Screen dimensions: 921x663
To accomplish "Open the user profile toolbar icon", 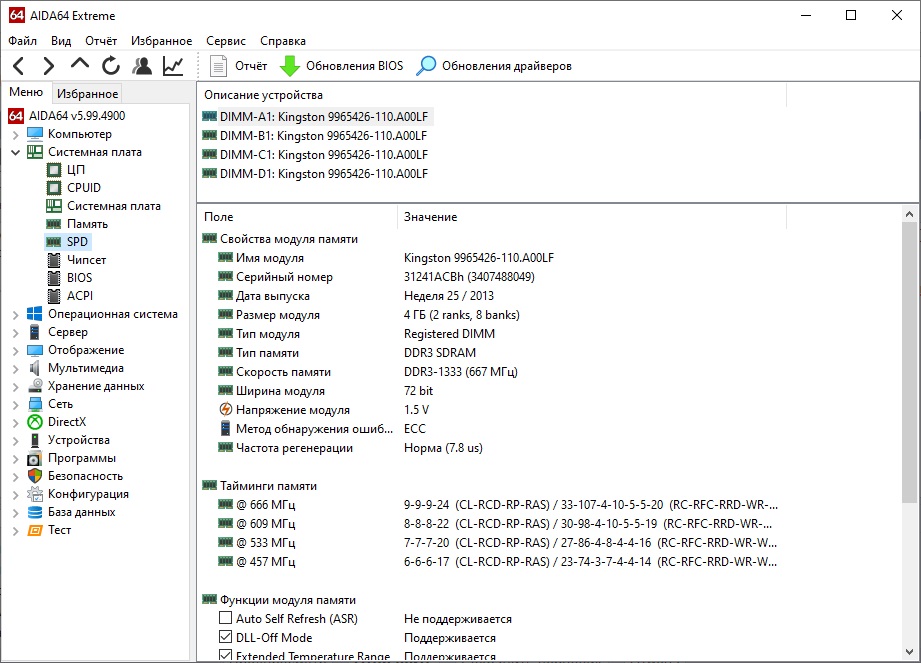I will [x=142, y=66].
